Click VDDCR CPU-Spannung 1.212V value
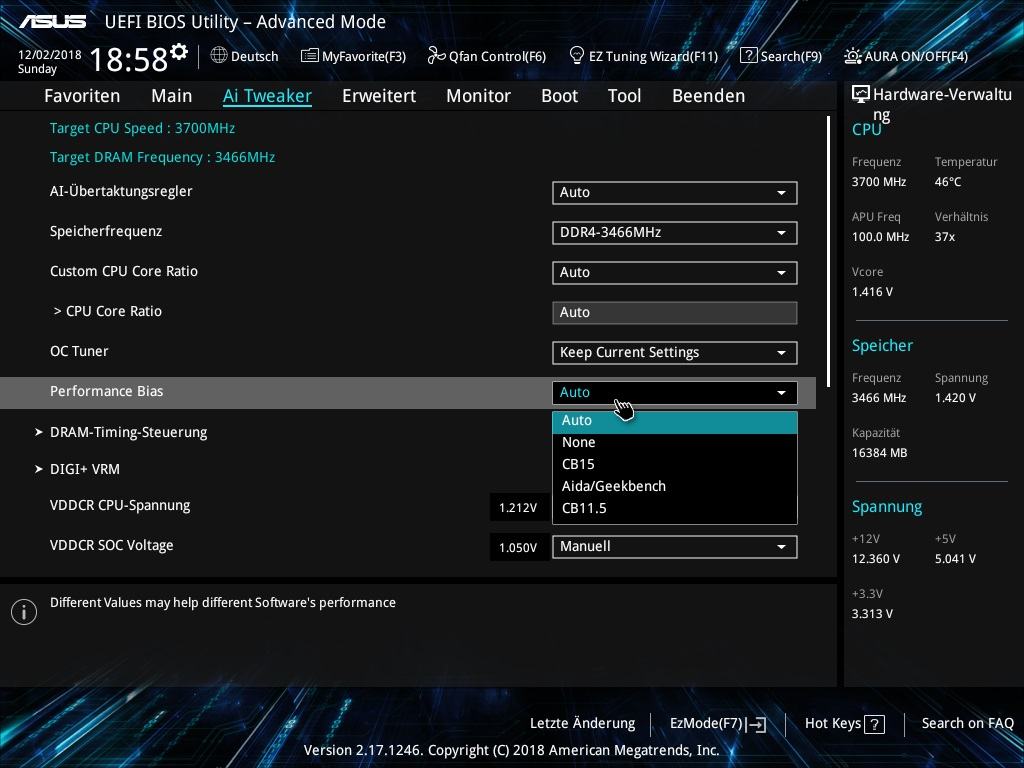 coord(518,508)
